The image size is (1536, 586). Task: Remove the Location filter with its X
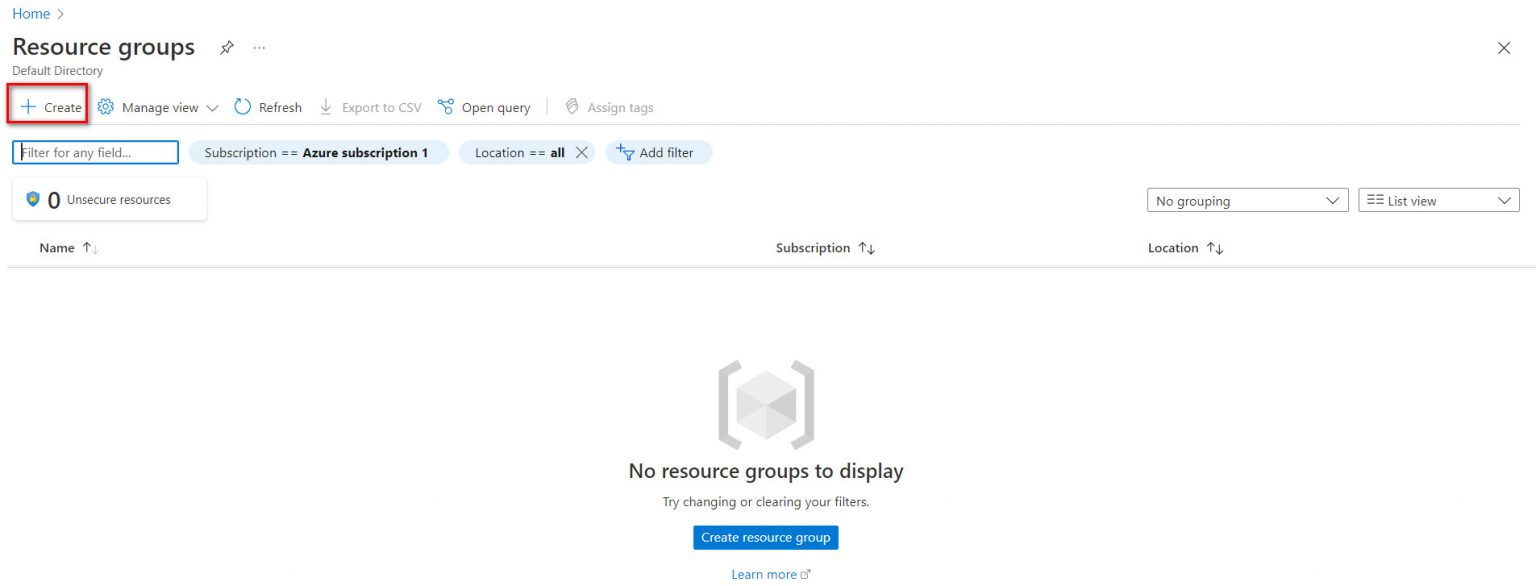tap(583, 153)
